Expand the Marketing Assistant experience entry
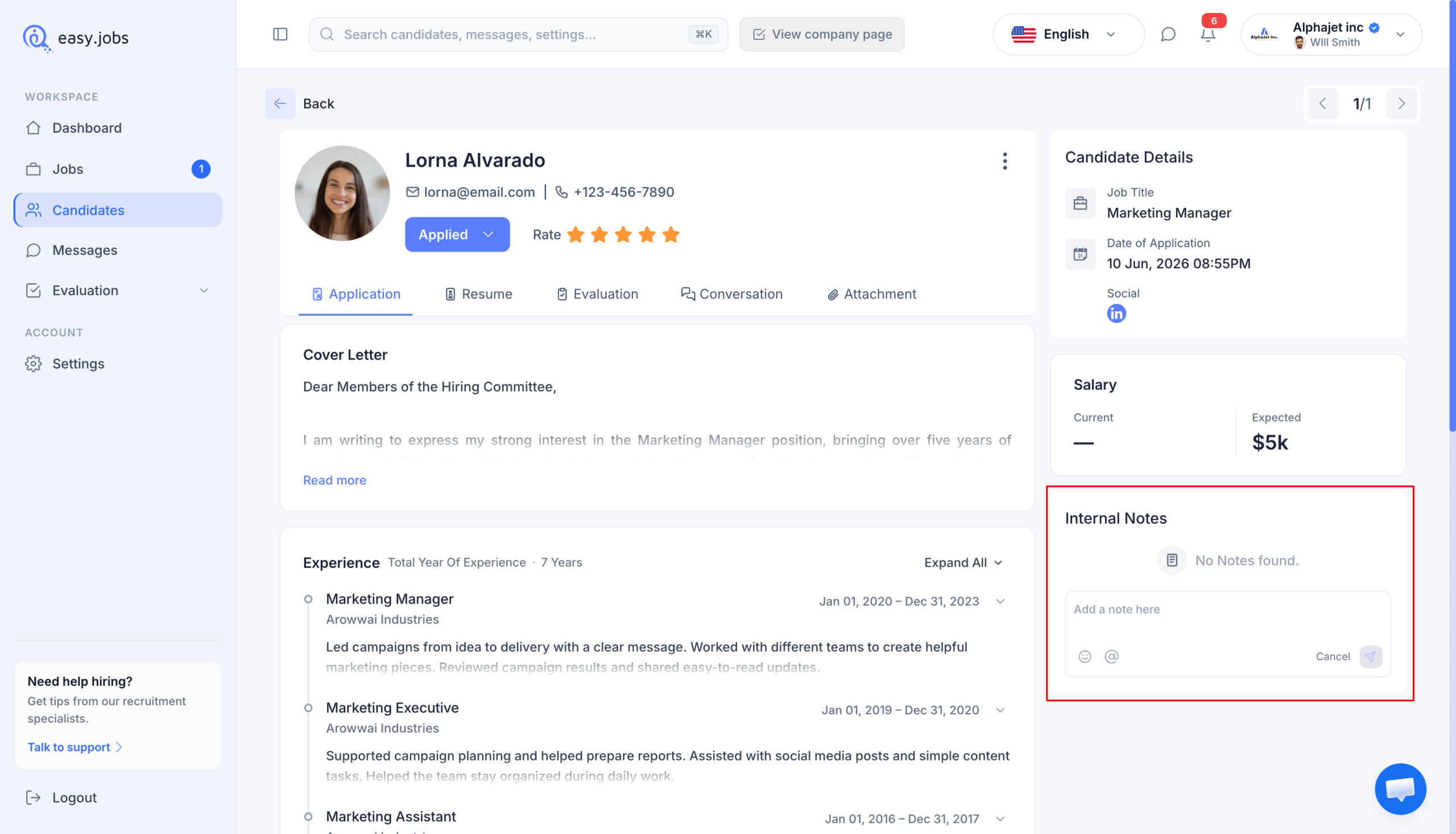 (1000, 819)
